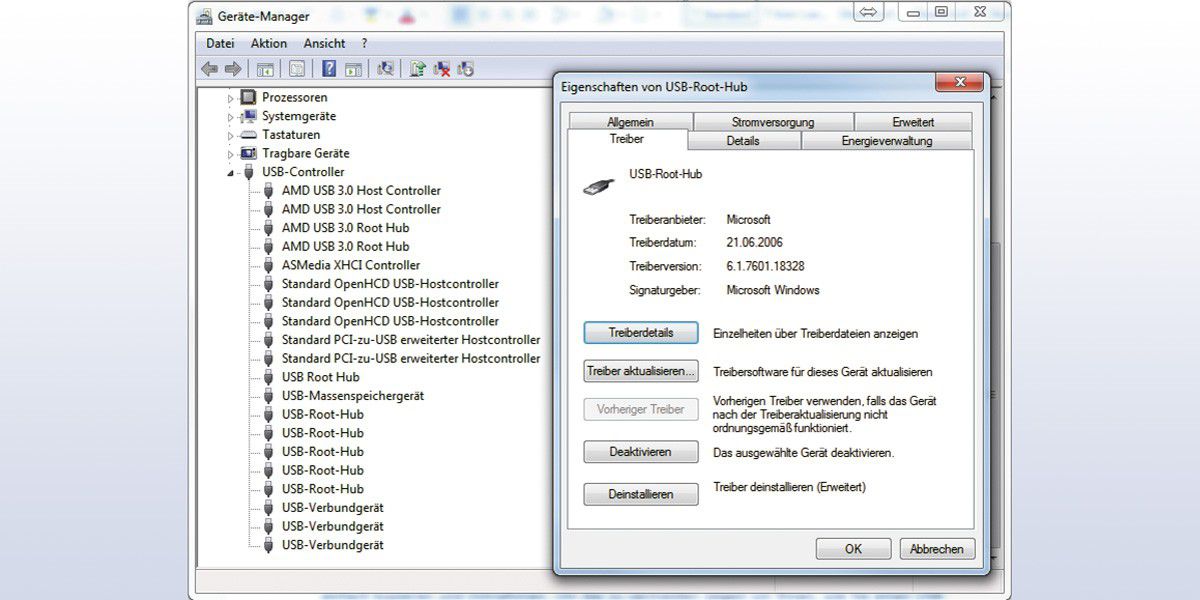This screenshot has width=1200, height=600.
Task: Click the Treiberanbieter label
Action: click(x=667, y=219)
